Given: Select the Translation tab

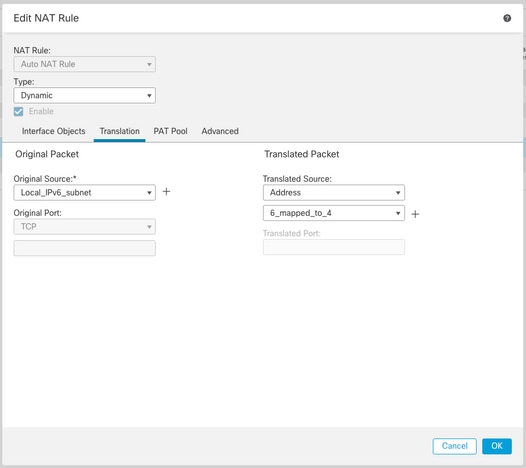Looking at the screenshot, I should coord(119,131).
